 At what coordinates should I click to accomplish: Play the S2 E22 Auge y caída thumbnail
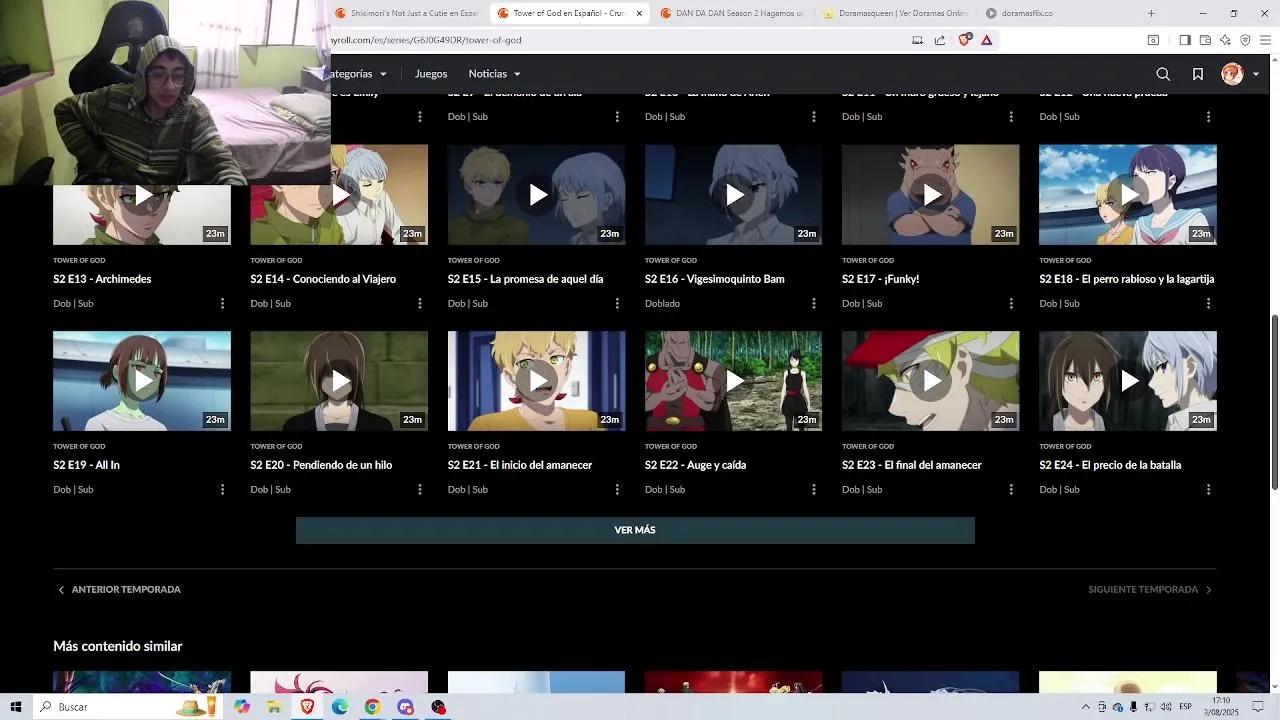(733, 381)
